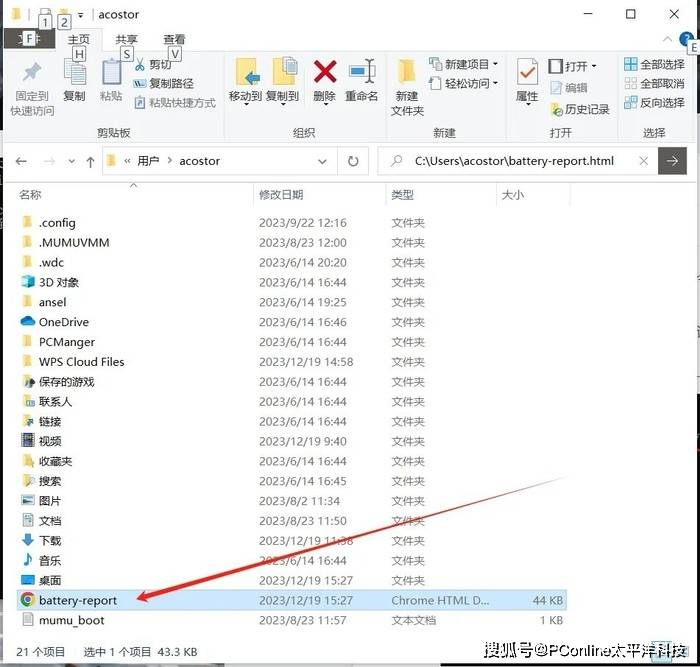This screenshot has height=667, width=700.
Task: Select the 3D 对象 folder icon
Action: (28, 282)
